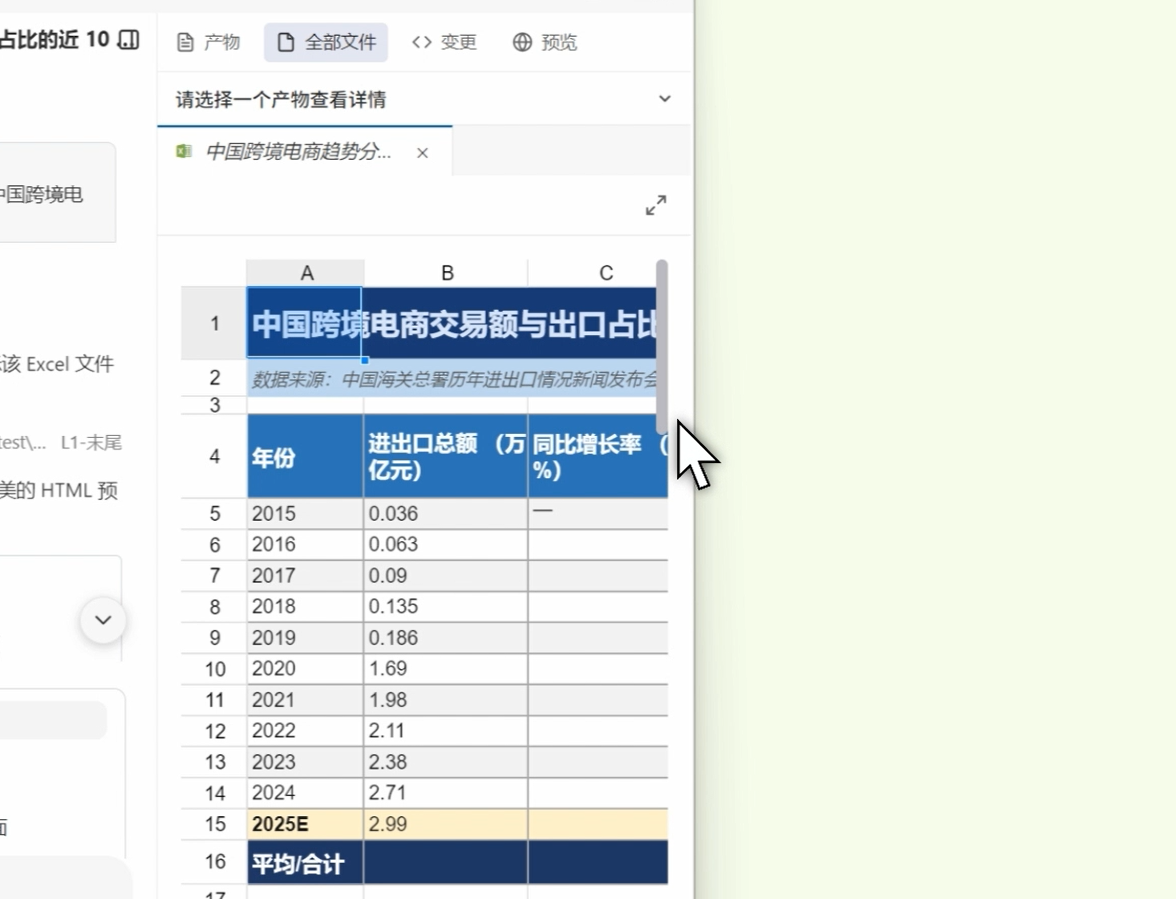Click the round scroll-down chevron button

(x=103, y=620)
